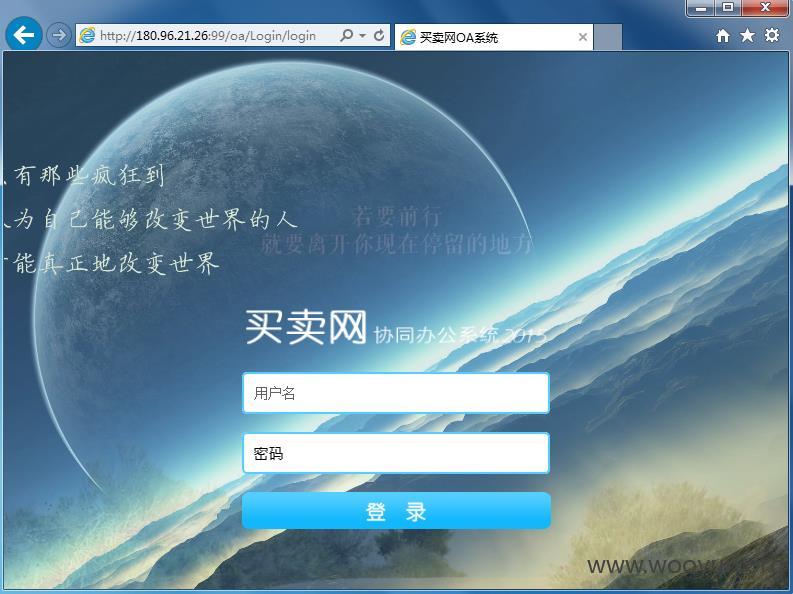Viewport: 793px width, 594px height.
Task: Open the Home page icon
Action: point(723,35)
